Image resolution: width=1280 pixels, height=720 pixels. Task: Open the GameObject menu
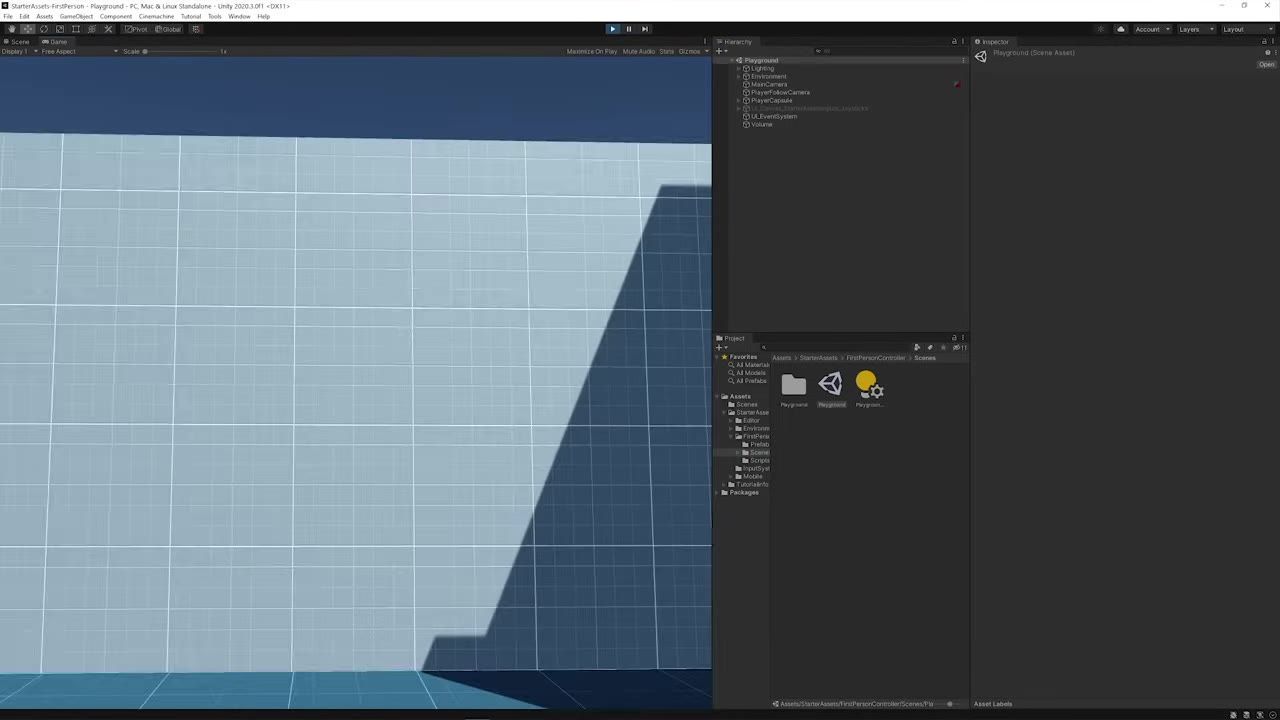[x=76, y=16]
